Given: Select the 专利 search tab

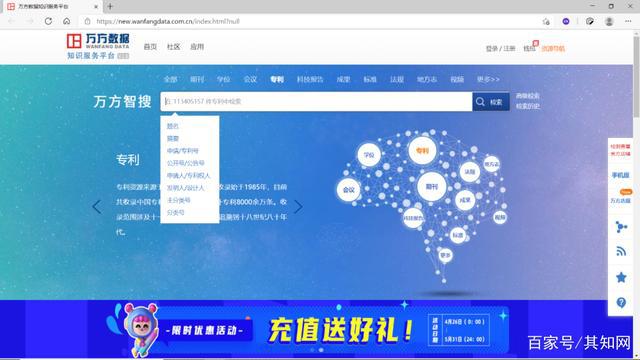Looking at the screenshot, I should coord(277,79).
